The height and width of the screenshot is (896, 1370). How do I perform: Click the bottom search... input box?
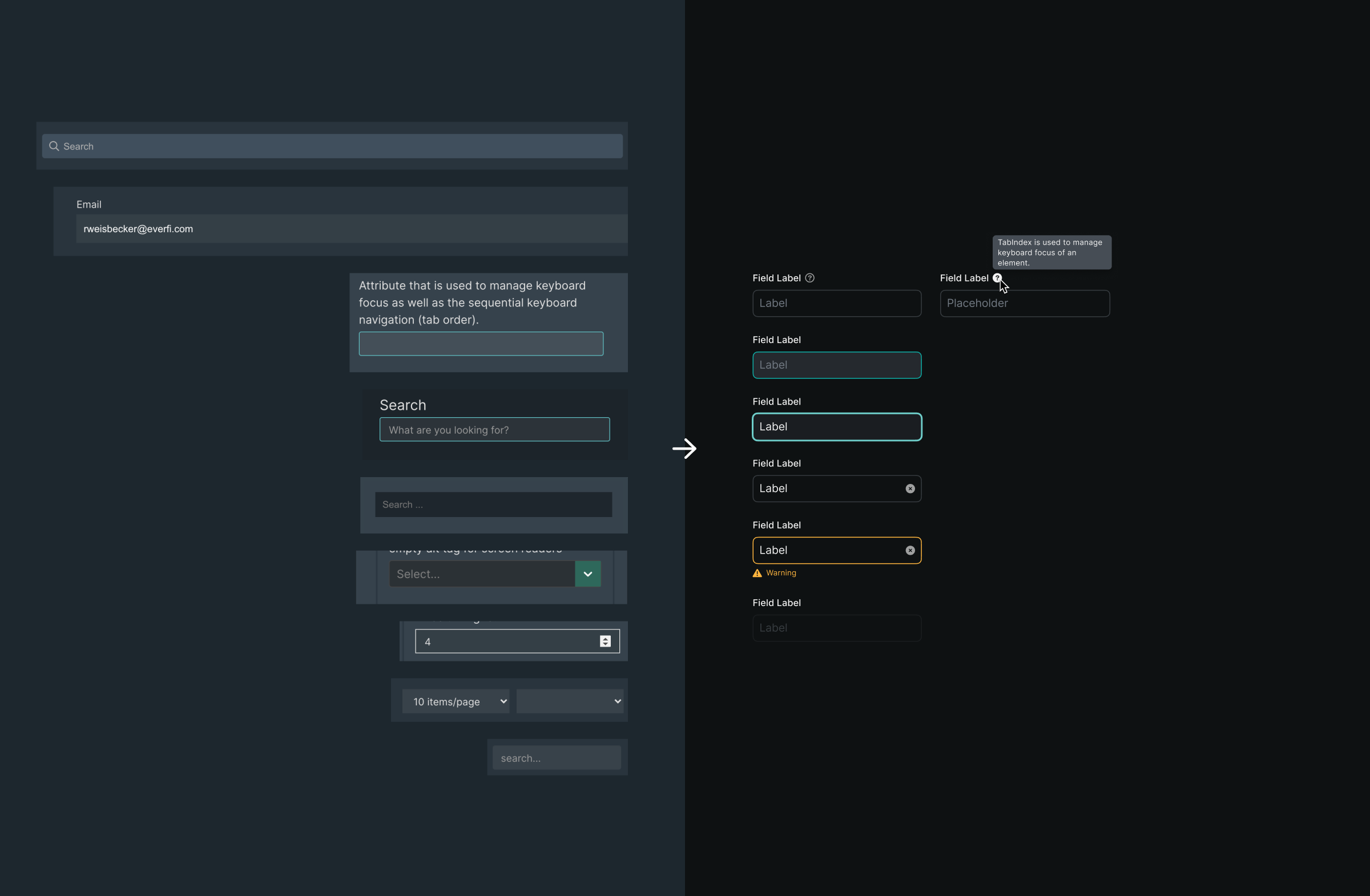(556, 758)
